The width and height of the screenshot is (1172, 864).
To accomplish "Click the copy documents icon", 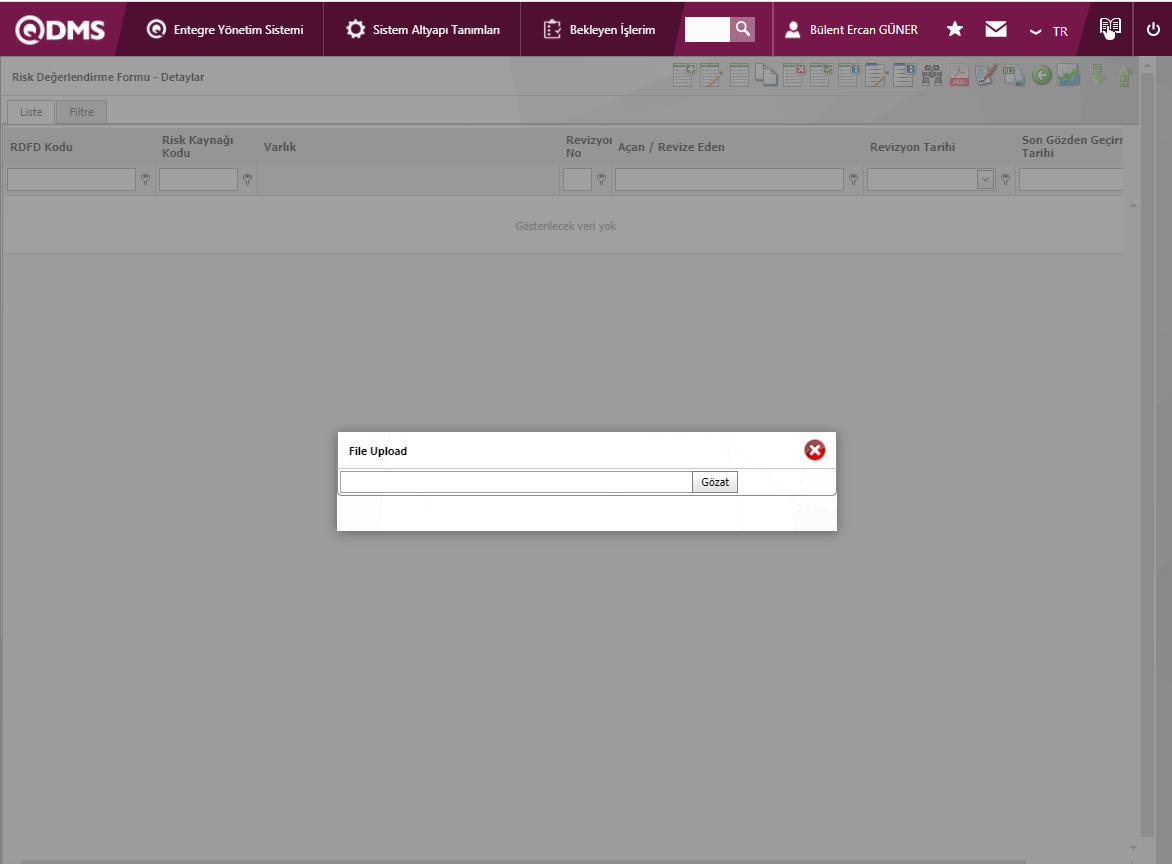I will pyautogui.click(x=767, y=76).
